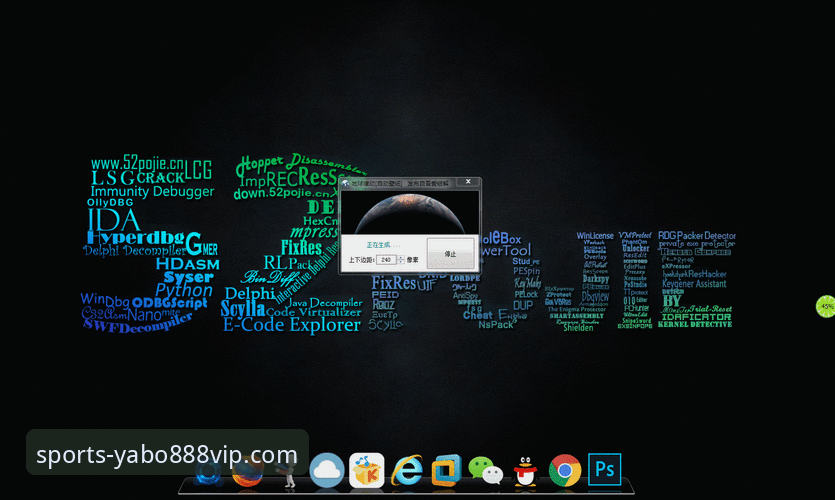Launch VMware Workstation from the dock

coord(446,470)
